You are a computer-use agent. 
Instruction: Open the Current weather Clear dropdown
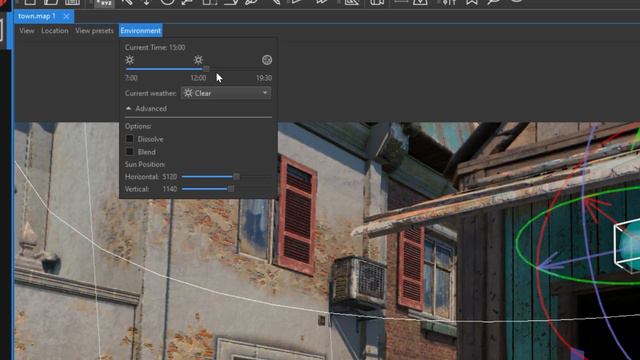click(x=226, y=93)
